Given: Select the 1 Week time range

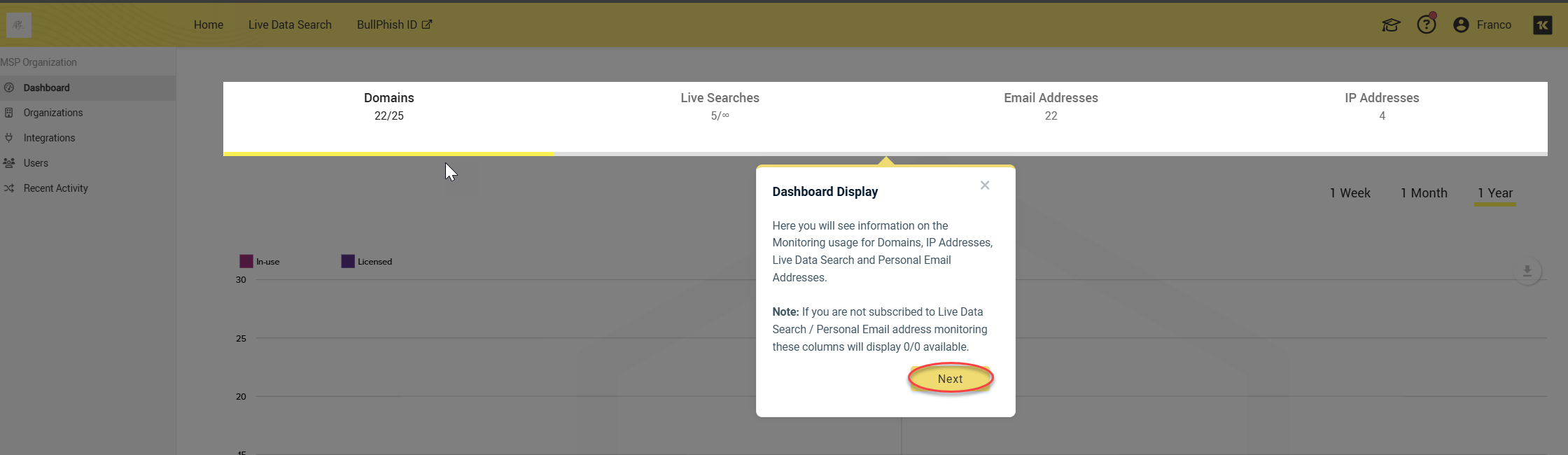Looking at the screenshot, I should [x=1350, y=193].
